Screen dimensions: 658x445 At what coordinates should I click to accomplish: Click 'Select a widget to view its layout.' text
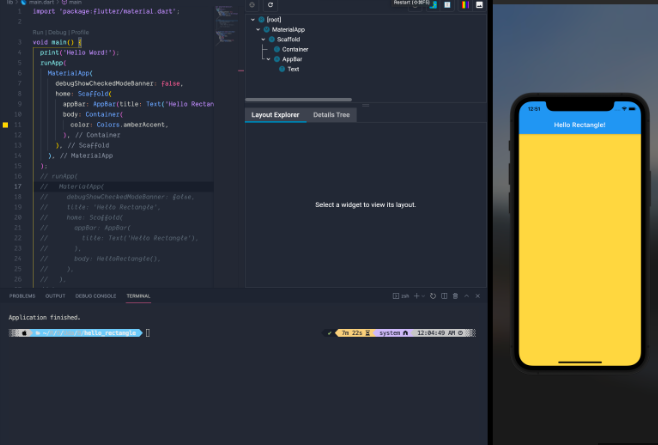click(366, 205)
